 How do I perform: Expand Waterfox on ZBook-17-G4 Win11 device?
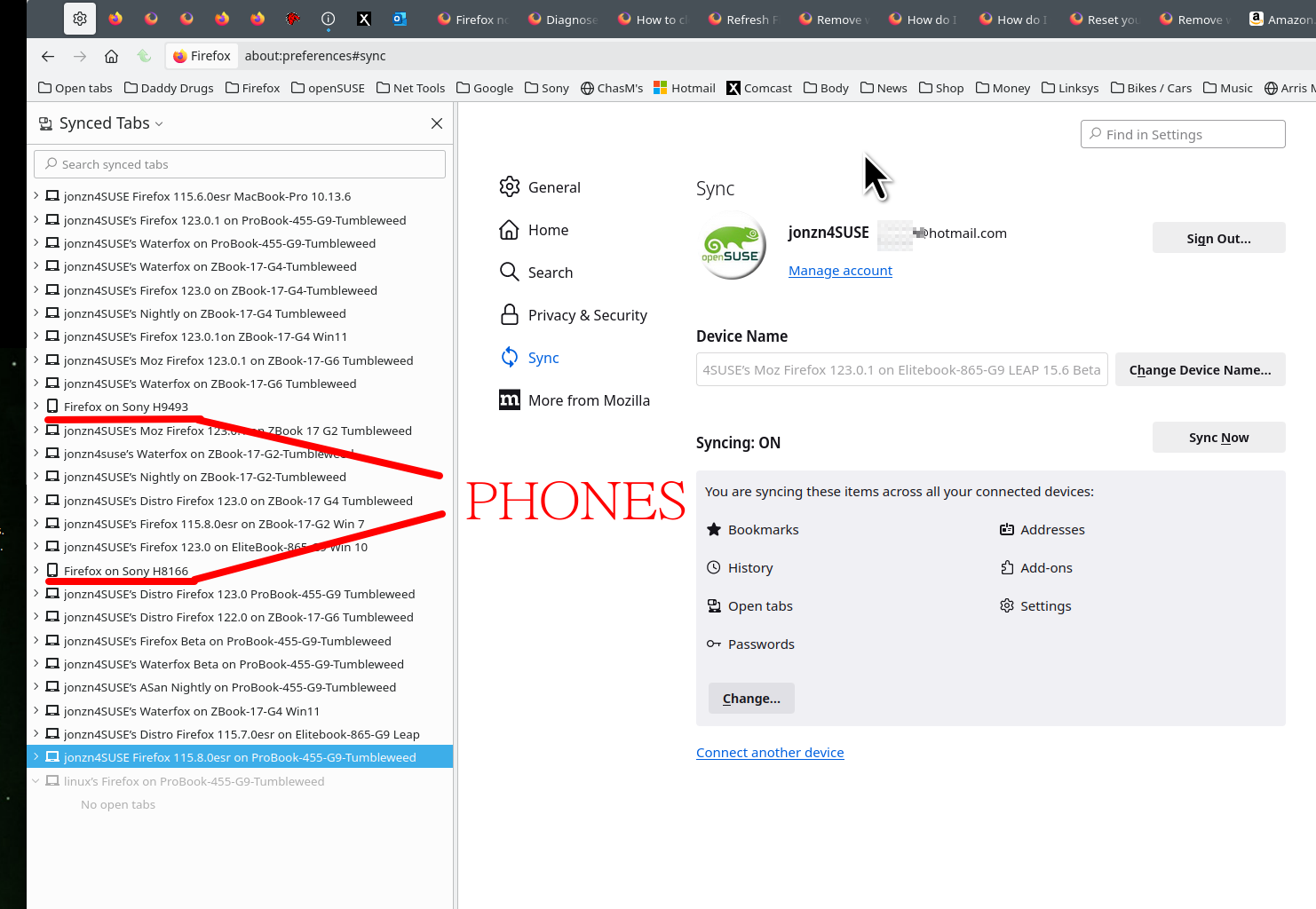pyautogui.click(x=36, y=711)
